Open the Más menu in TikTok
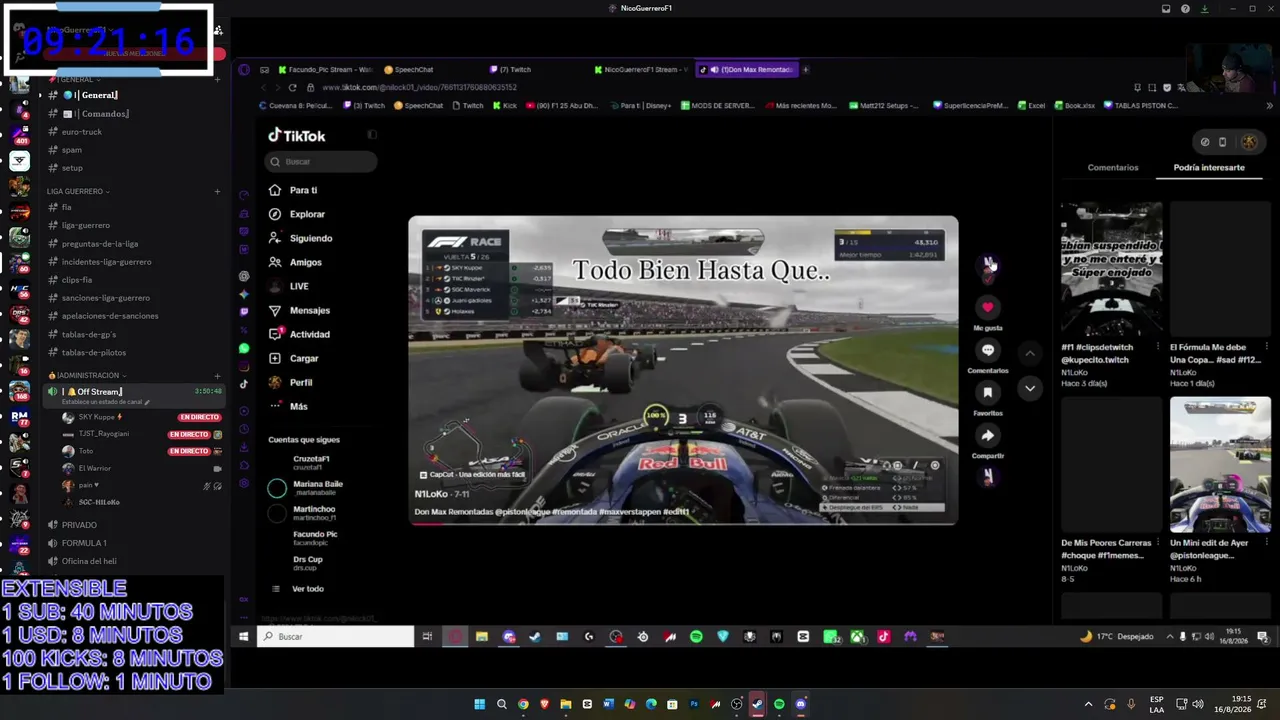Screen dimensions: 1280x720 coord(288,406)
